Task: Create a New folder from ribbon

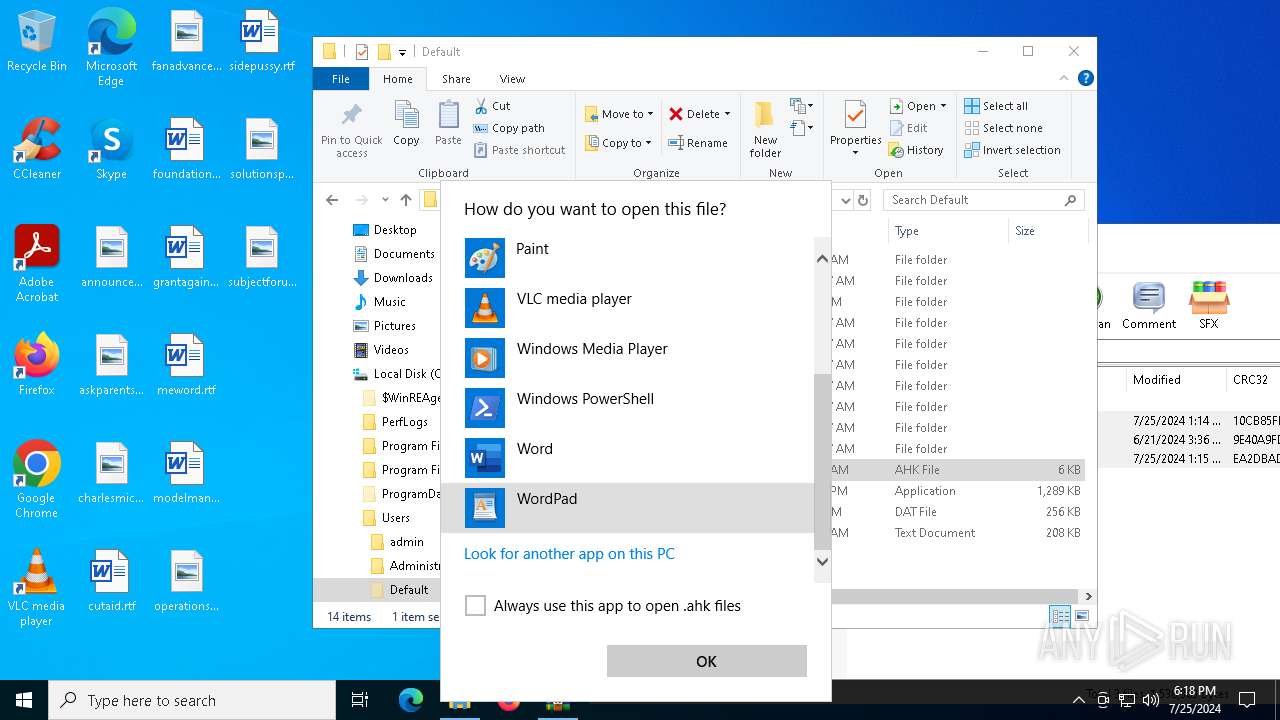Action: [x=765, y=129]
